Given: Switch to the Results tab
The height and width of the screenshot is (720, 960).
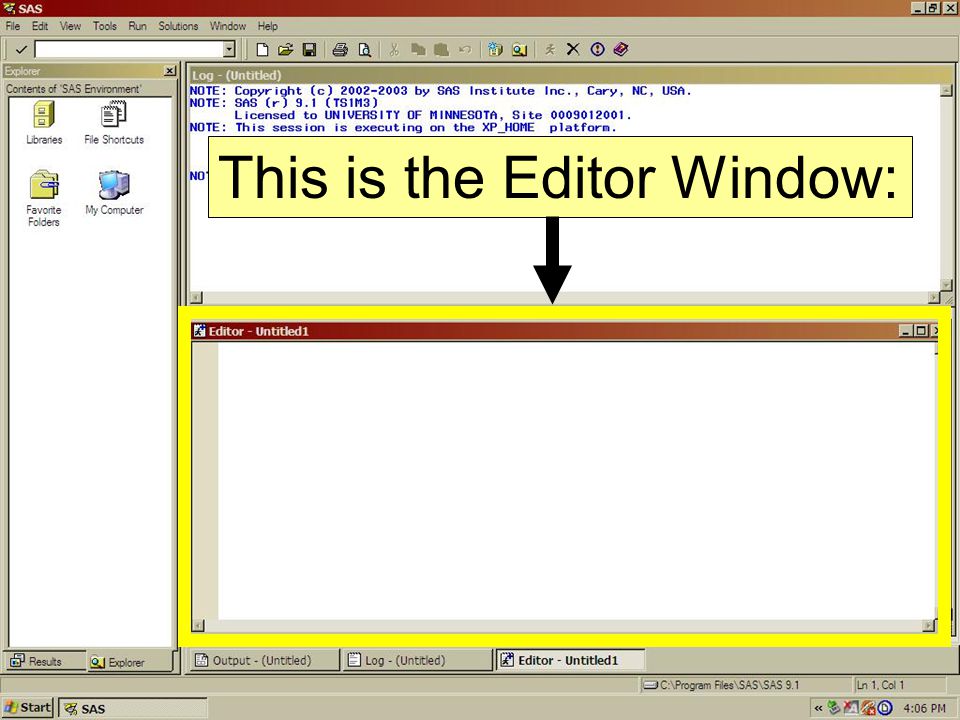Looking at the screenshot, I should coord(45,661).
